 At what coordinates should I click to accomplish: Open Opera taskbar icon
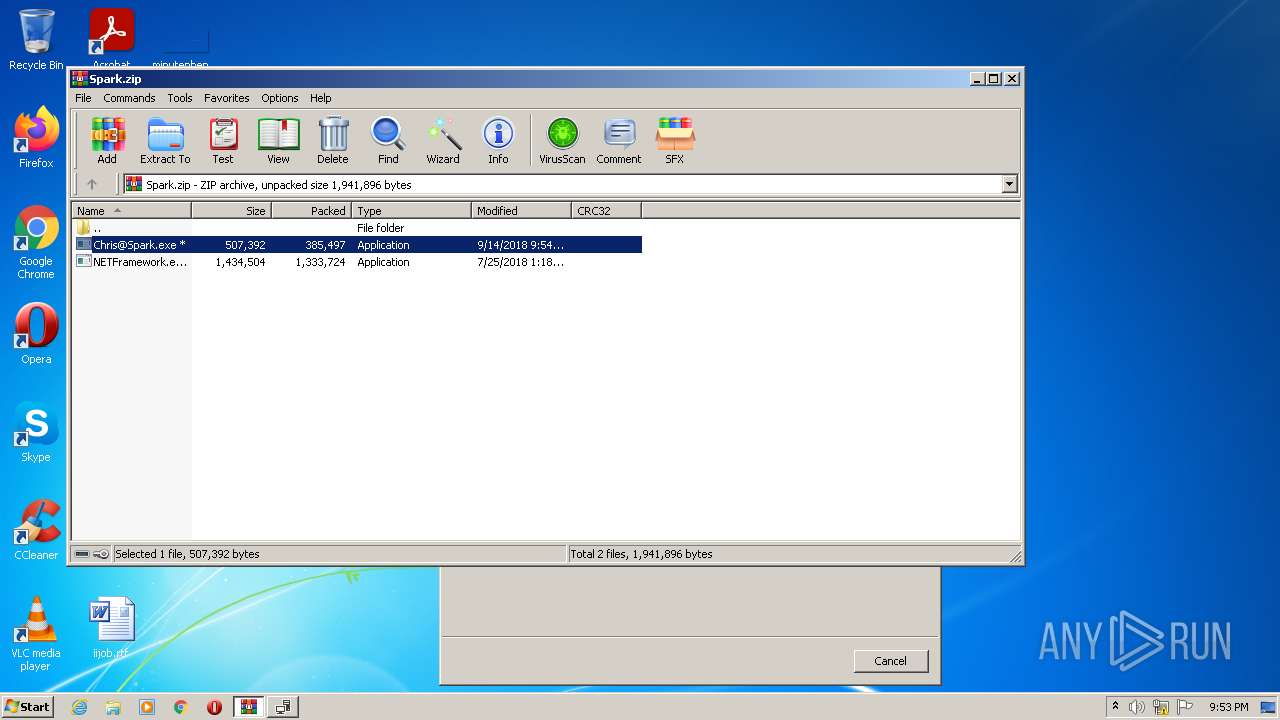click(x=214, y=707)
